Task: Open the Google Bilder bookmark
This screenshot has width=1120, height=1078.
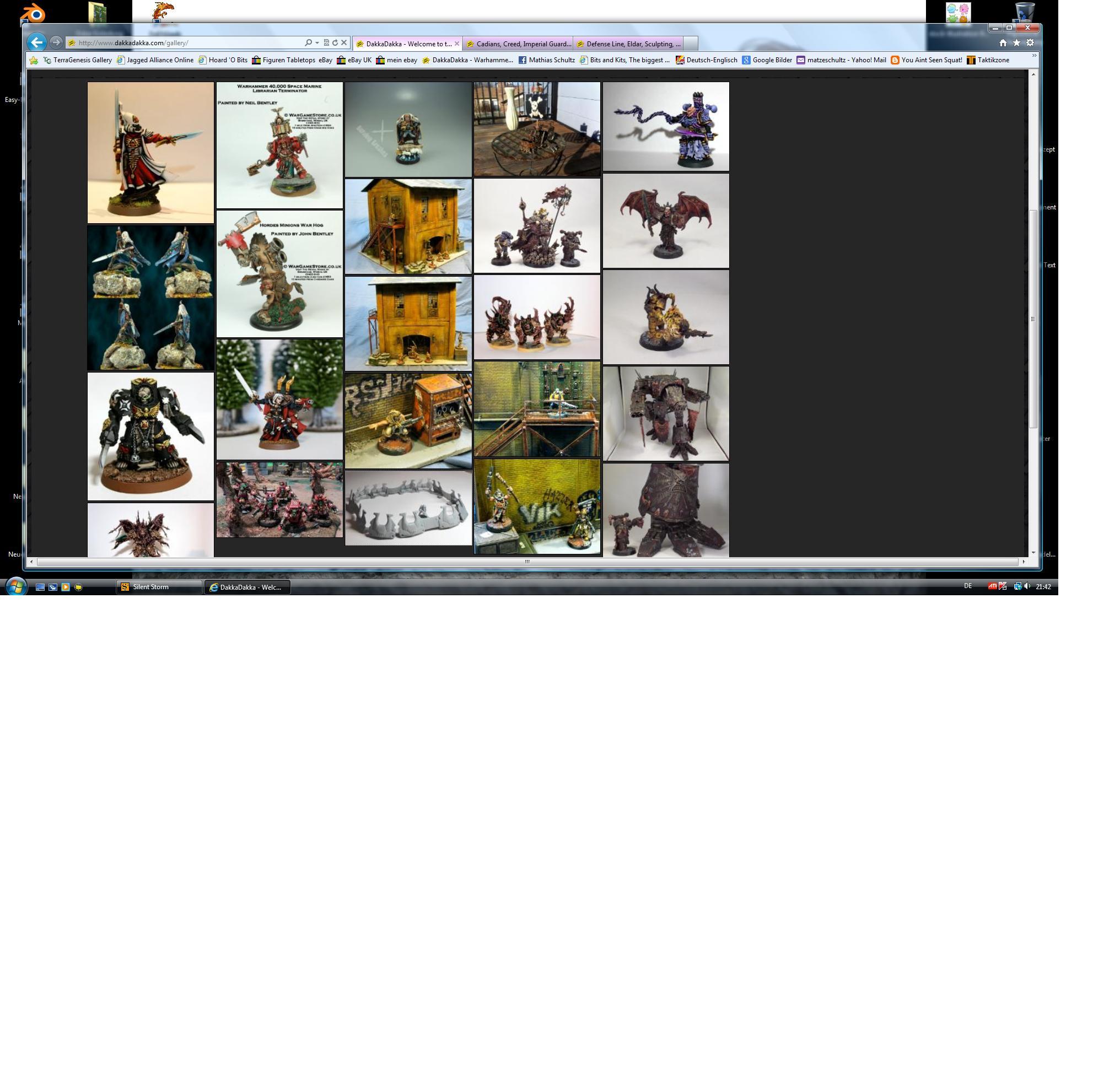Action: 767,60
